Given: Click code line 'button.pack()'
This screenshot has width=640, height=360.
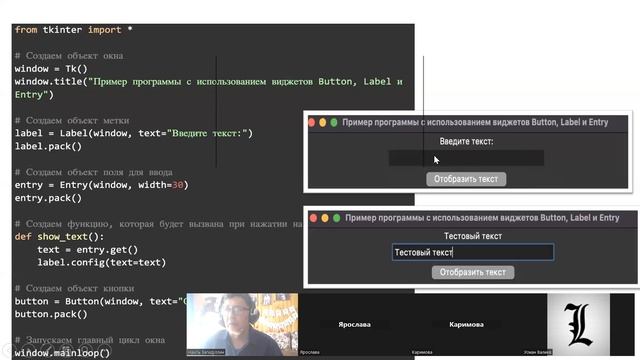Looking at the screenshot, I should 51,314.
